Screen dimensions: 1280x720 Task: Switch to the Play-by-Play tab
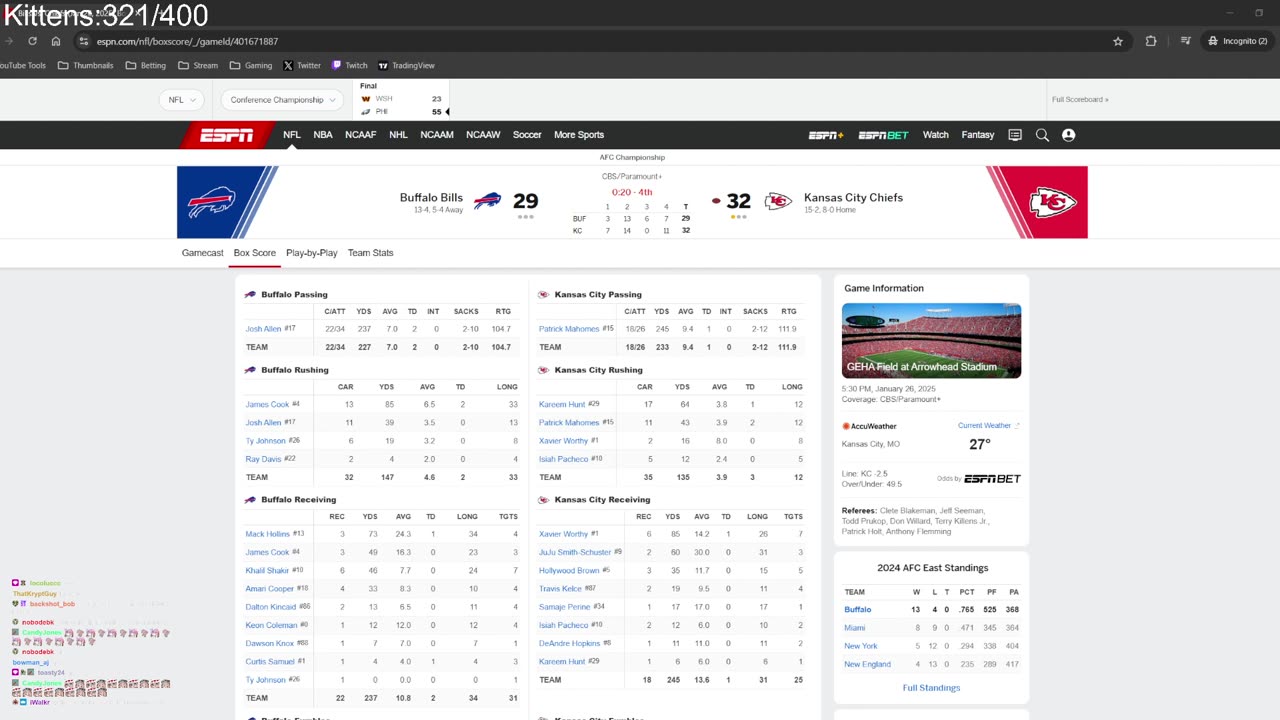[312, 253]
